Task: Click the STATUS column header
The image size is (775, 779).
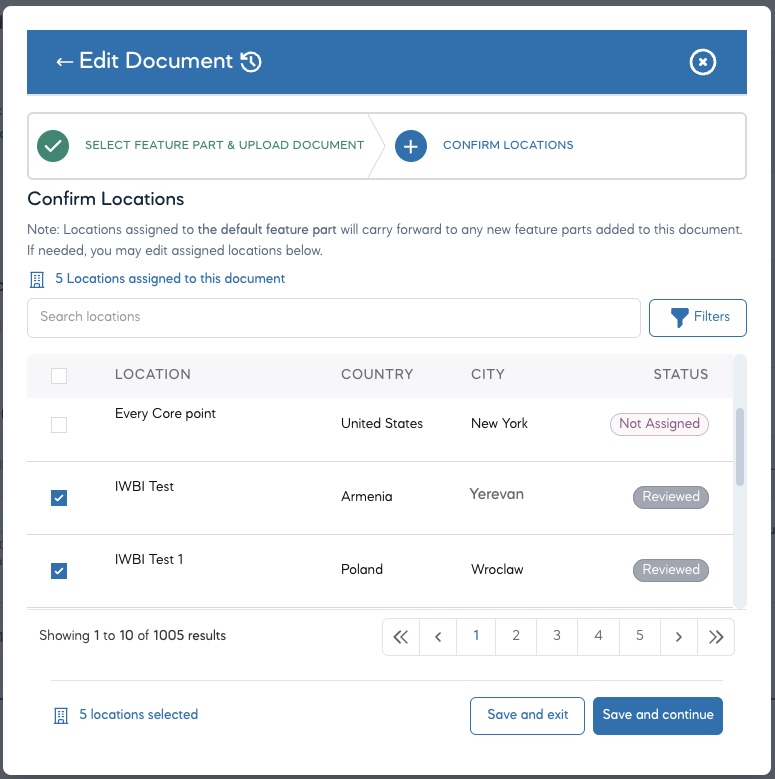Action: (681, 374)
